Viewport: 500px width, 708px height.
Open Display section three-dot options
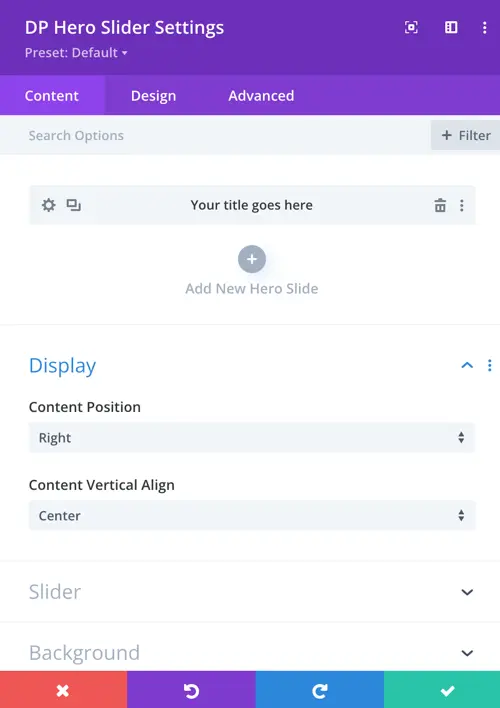click(x=490, y=365)
